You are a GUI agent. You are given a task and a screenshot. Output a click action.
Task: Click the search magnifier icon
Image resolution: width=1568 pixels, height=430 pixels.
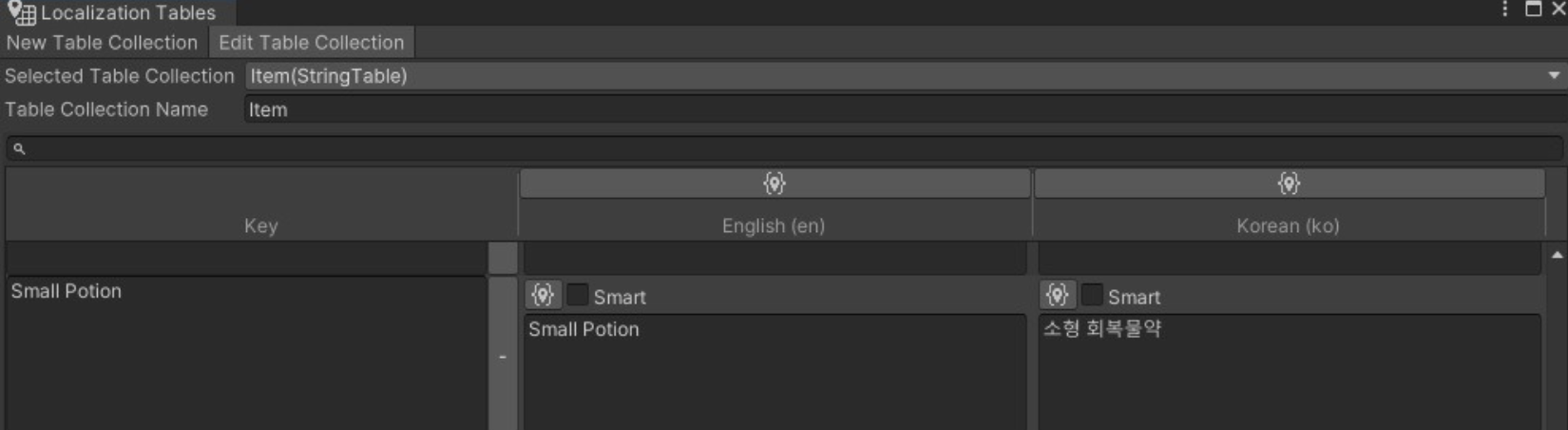pyautogui.click(x=19, y=148)
